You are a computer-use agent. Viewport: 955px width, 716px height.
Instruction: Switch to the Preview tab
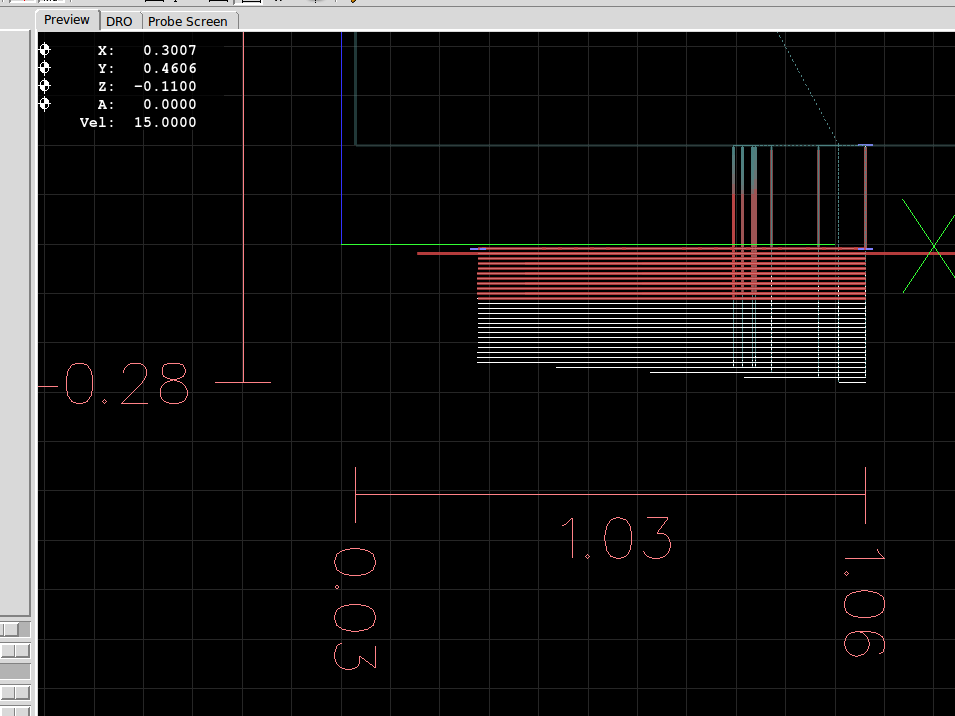pos(67,20)
